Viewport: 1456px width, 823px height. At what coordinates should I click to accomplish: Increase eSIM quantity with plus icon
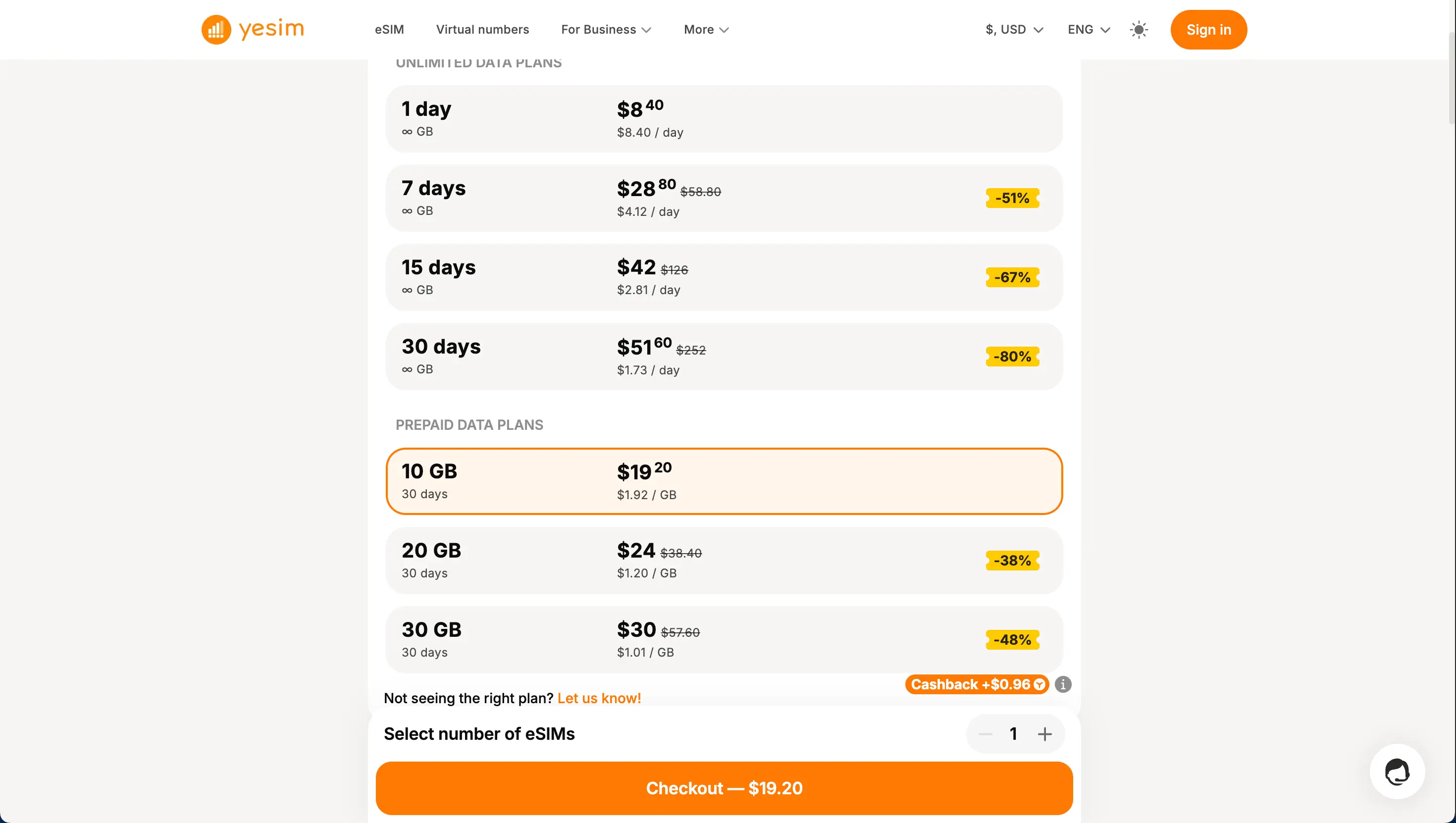(1044, 733)
